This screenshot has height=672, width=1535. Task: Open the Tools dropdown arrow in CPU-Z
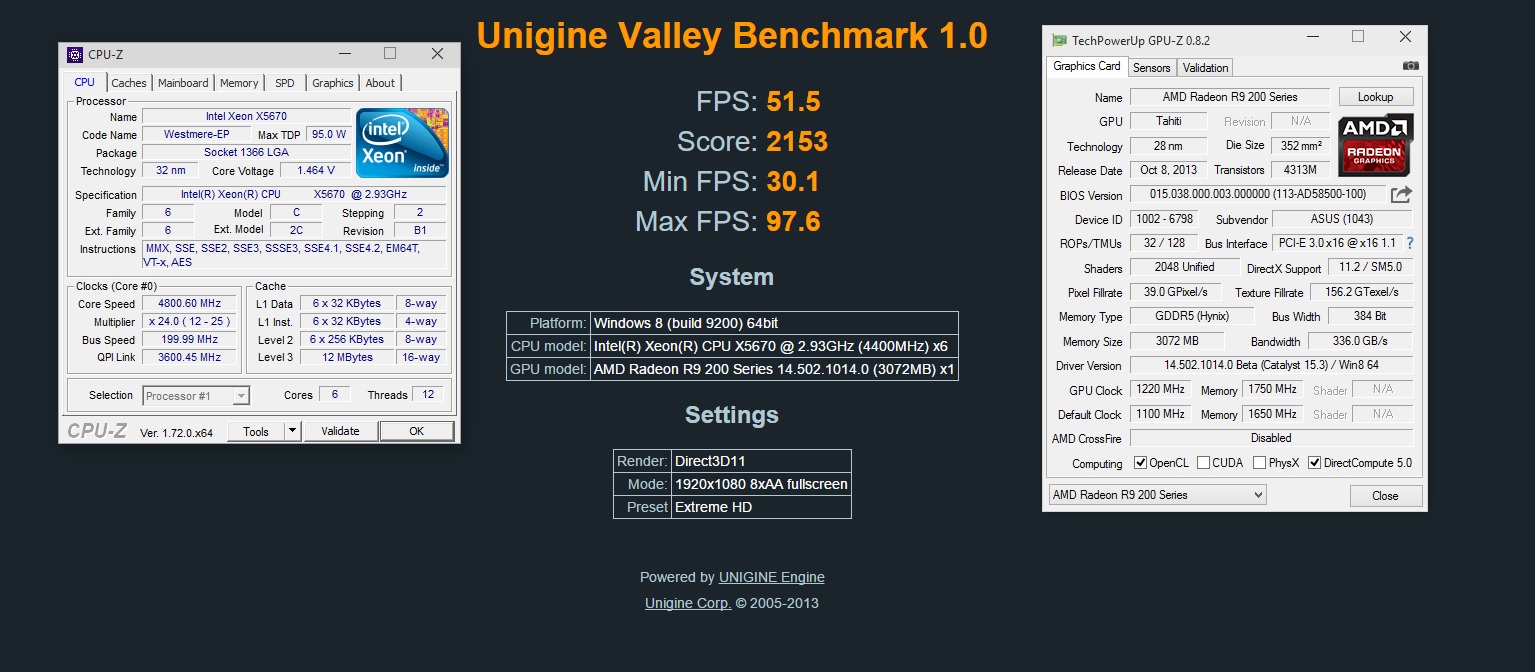click(292, 431)
